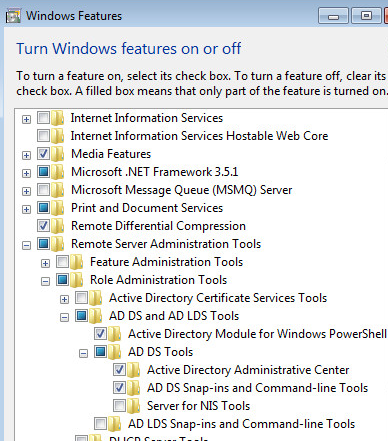The height and width of the screenshot is (441, 388).
Task: Expand the Internet Information Services node
Action: pyautogui.click(x=26, y=119)
